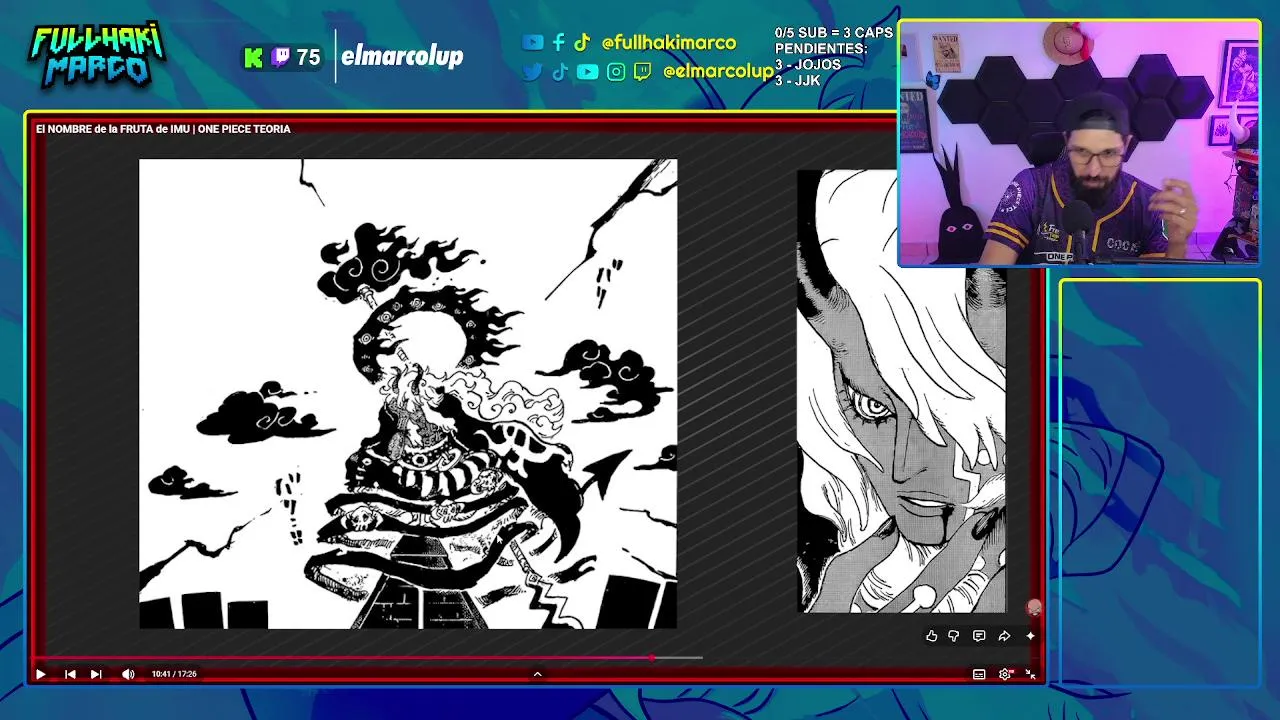Click the @elmarcolup handle
Screen dimensions: 1280x720
pyautogui.click(x=718, y=72)
